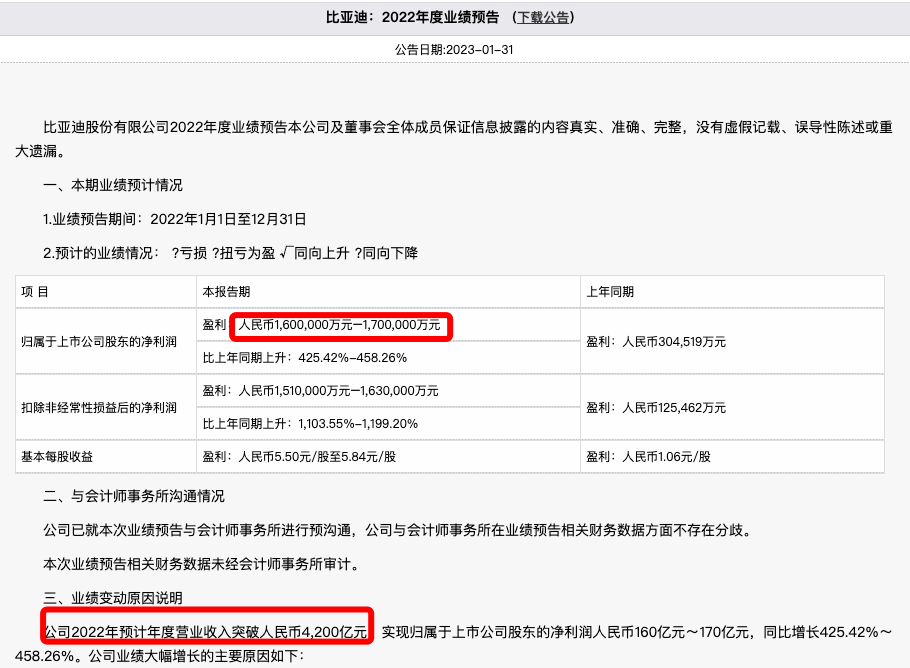The image size is (910, 668).
Task: Click the prior-year value 人民币304,519万元
Action: (x=674, y=342)
